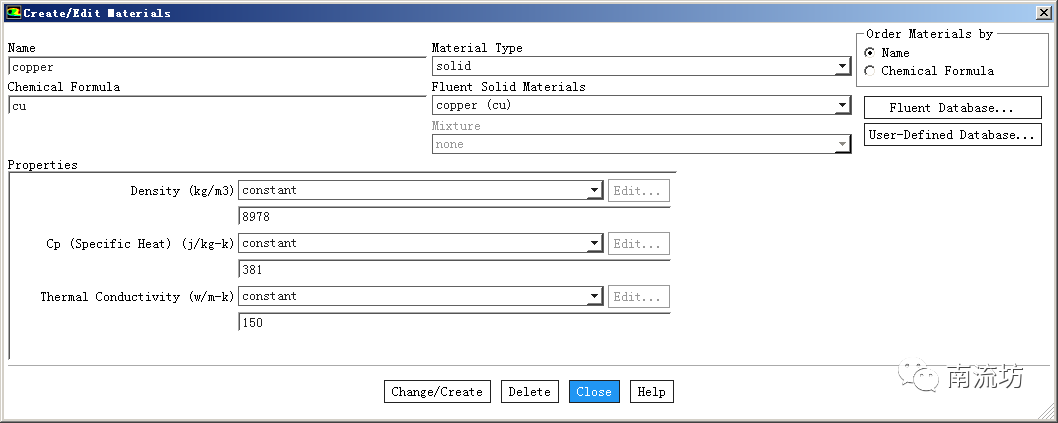Select Chemical Formula ordering radio button
Image resolution: width=1058 pixels, height=423 pixels.
(869, 71)
